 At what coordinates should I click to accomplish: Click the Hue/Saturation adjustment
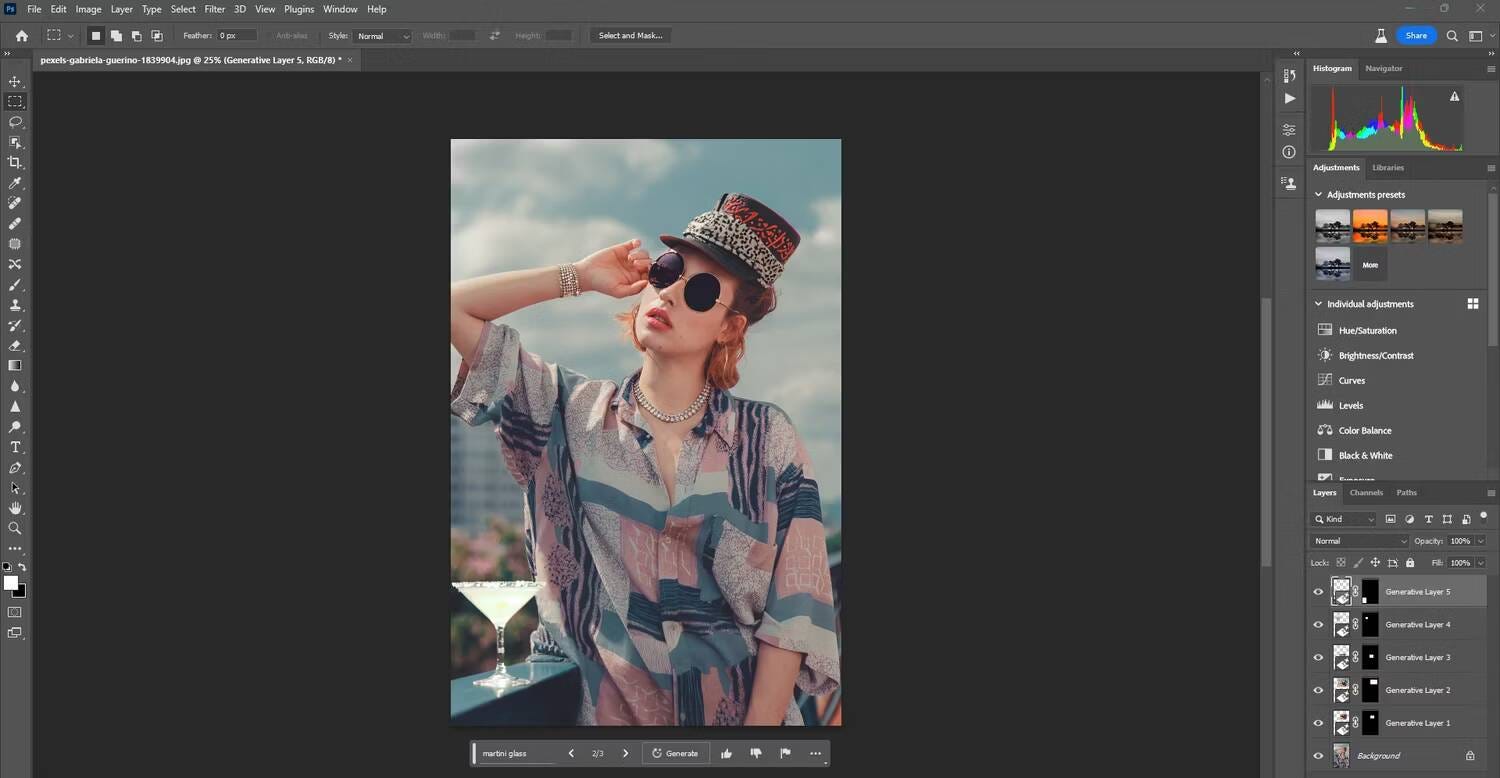[x=1367, y=330]
